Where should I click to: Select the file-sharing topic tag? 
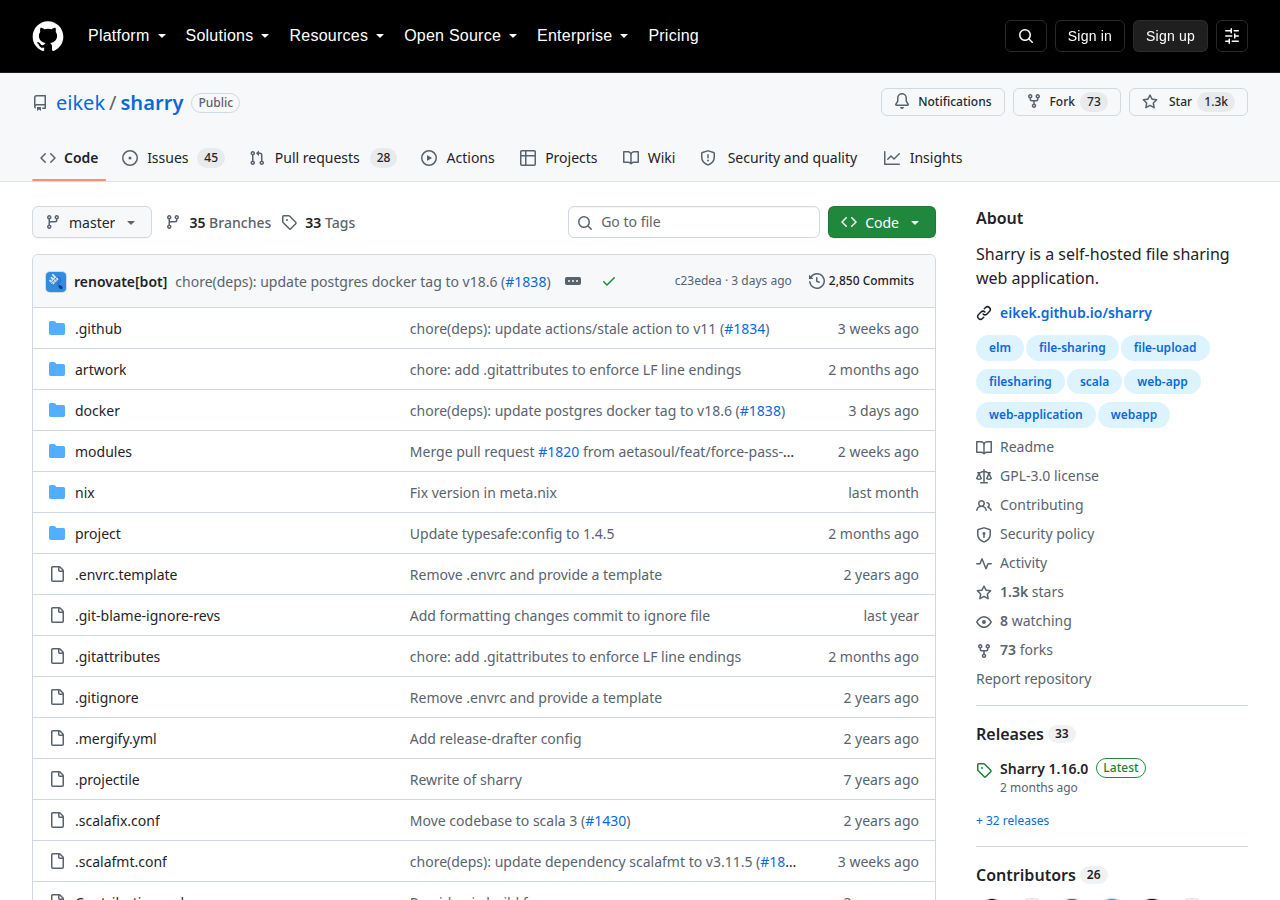point(1072,348)
